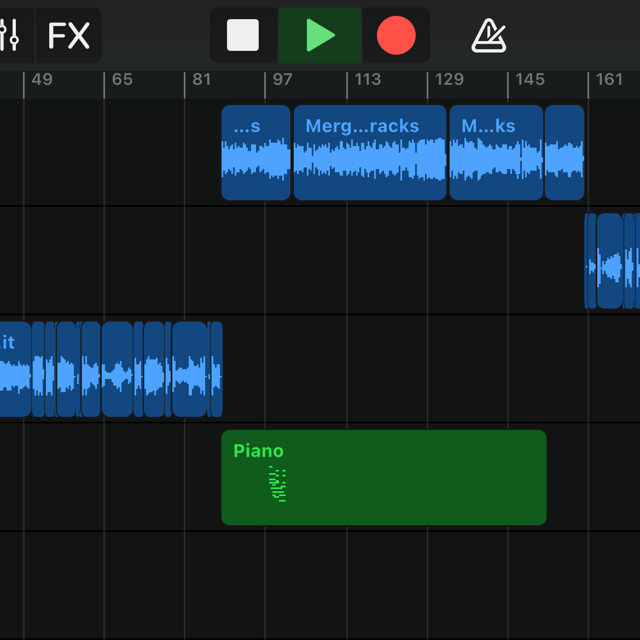Jump to bar 129 on the ruler
Viewport: 640px width, 640px height.
(x=449, y=80)
